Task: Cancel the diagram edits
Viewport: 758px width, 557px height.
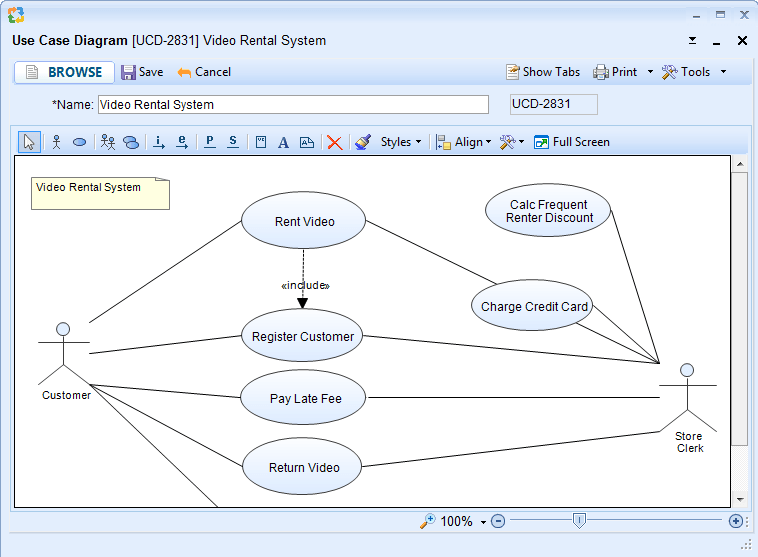Action: 204,72
